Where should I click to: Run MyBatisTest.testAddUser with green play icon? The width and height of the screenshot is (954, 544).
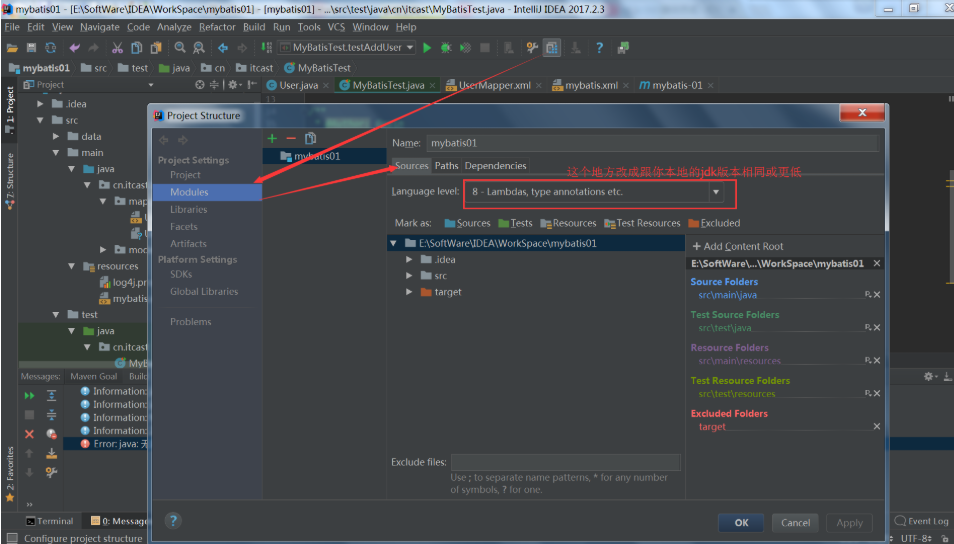coord(427,47)
